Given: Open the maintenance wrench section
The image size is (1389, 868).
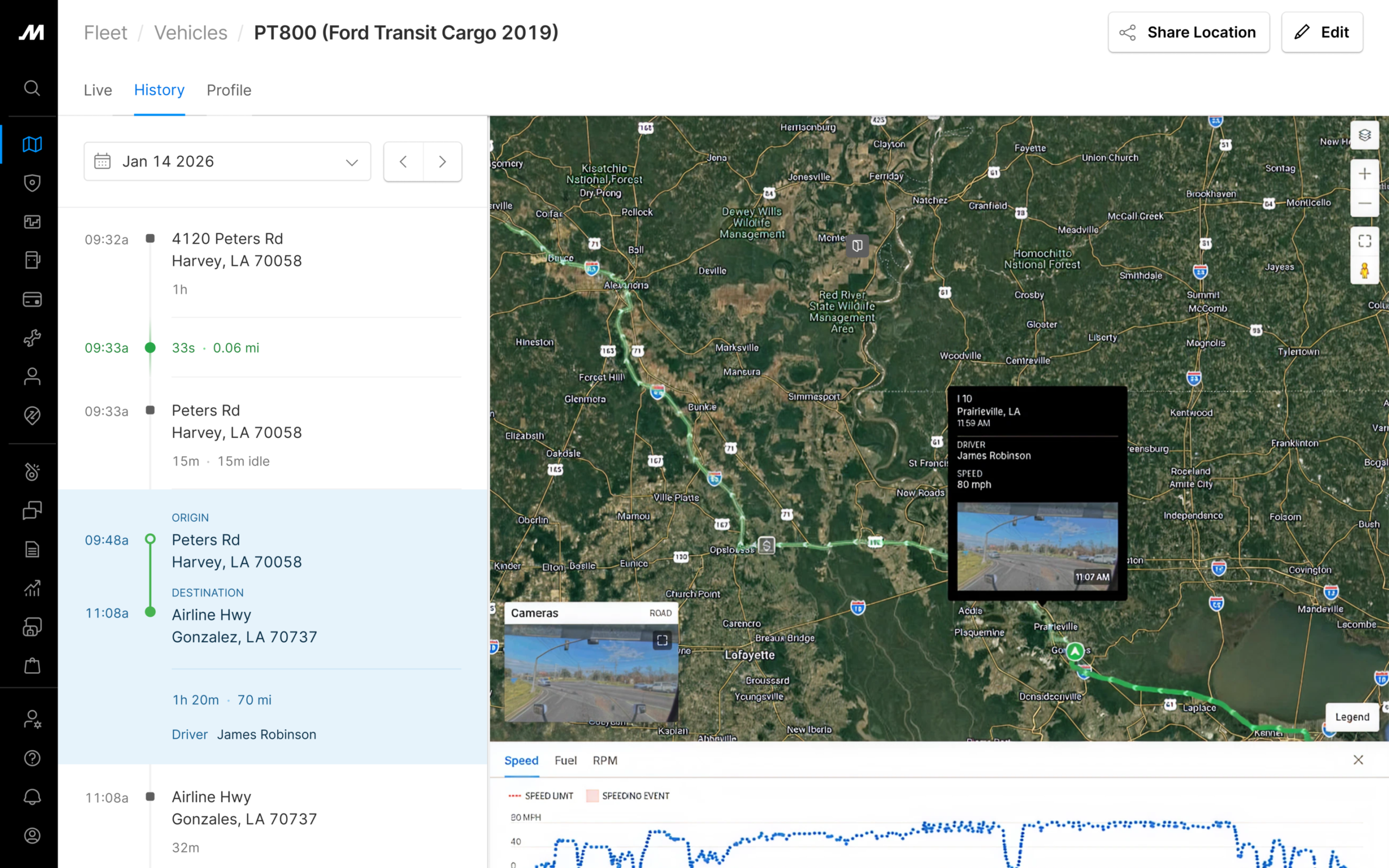Looking at the screenshot, I should [x=31, y=338].
